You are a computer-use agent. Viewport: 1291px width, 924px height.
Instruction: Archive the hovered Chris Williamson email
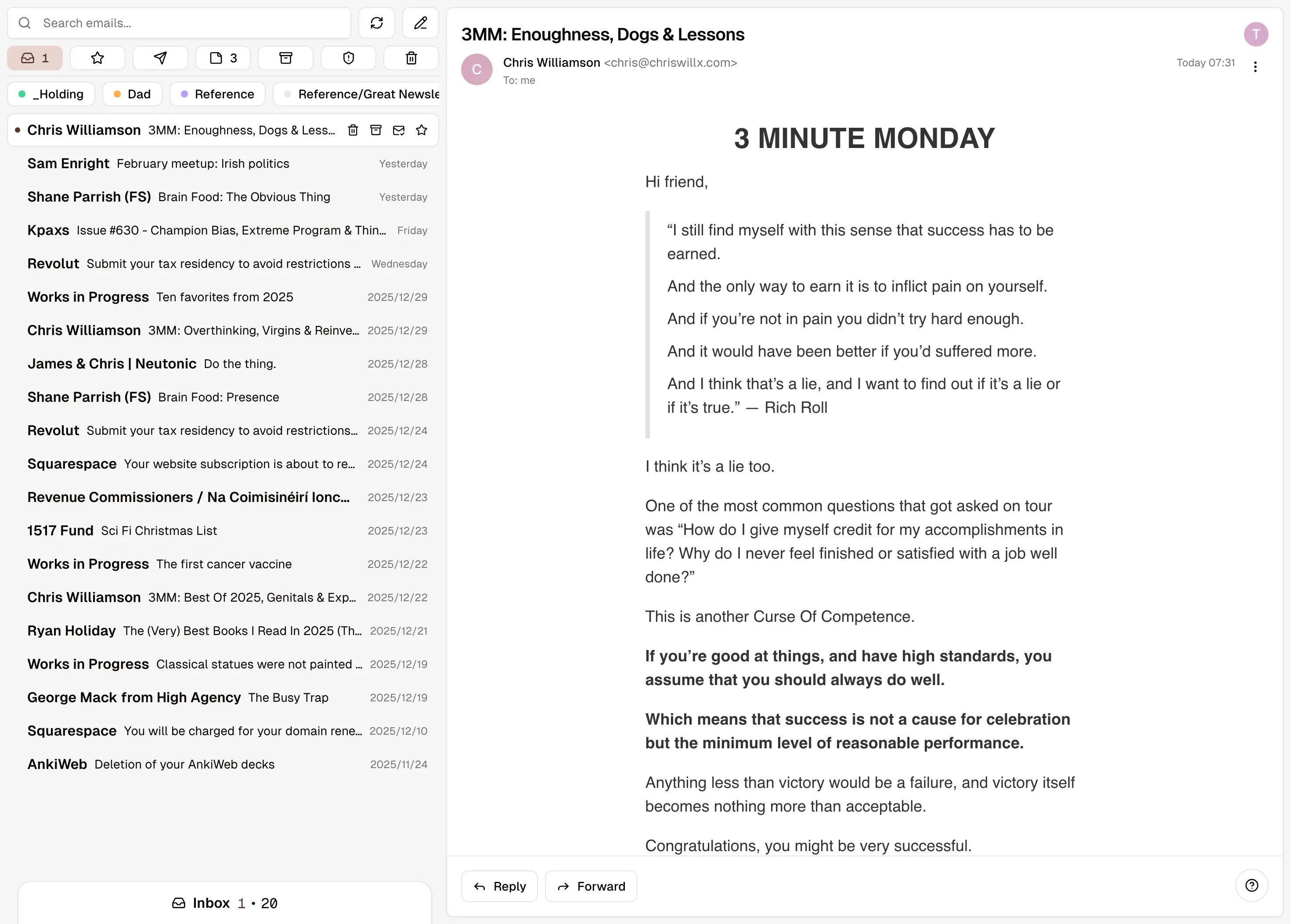375,130
